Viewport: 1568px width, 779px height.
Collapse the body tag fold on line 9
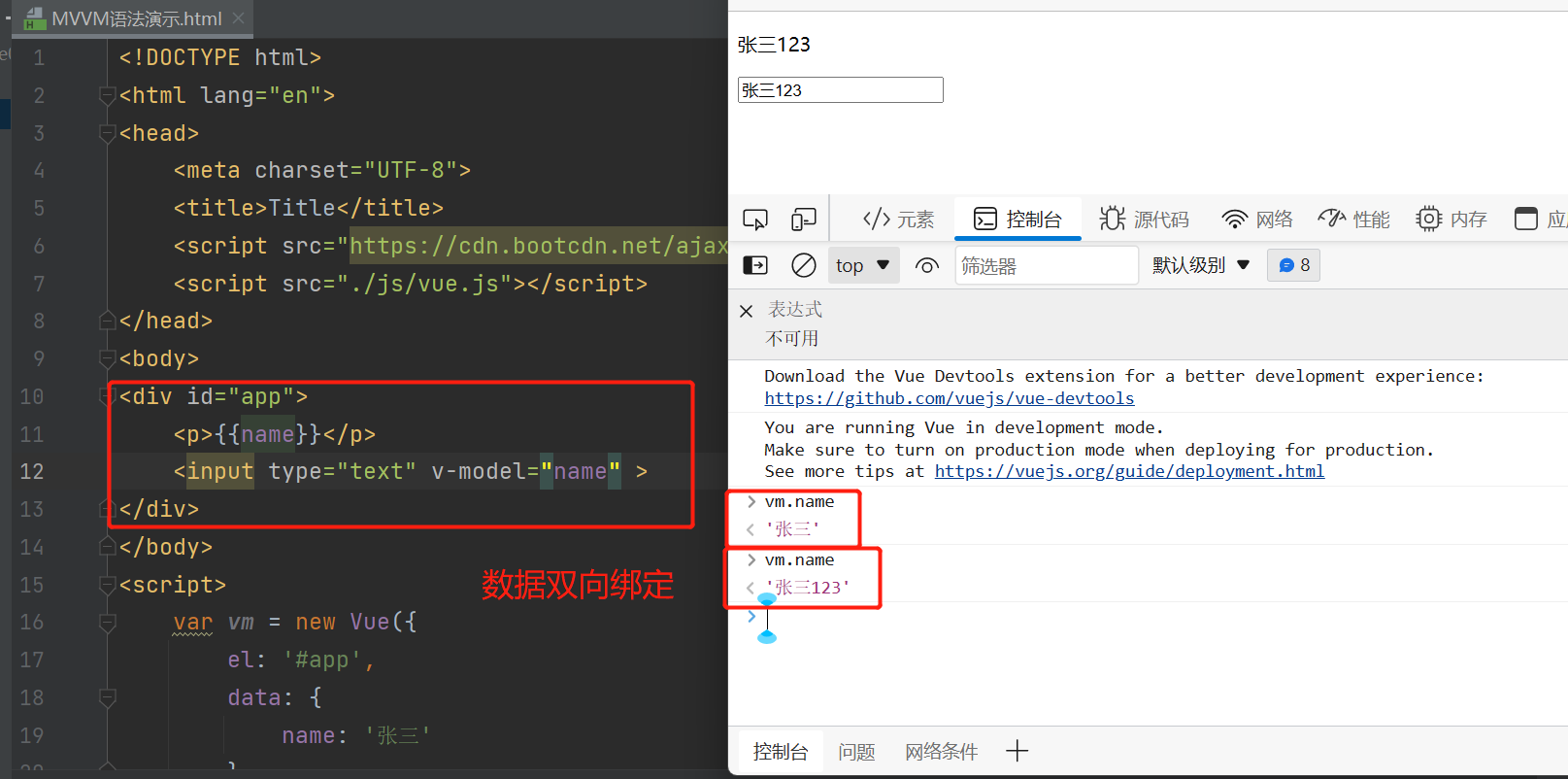[108, 358]
